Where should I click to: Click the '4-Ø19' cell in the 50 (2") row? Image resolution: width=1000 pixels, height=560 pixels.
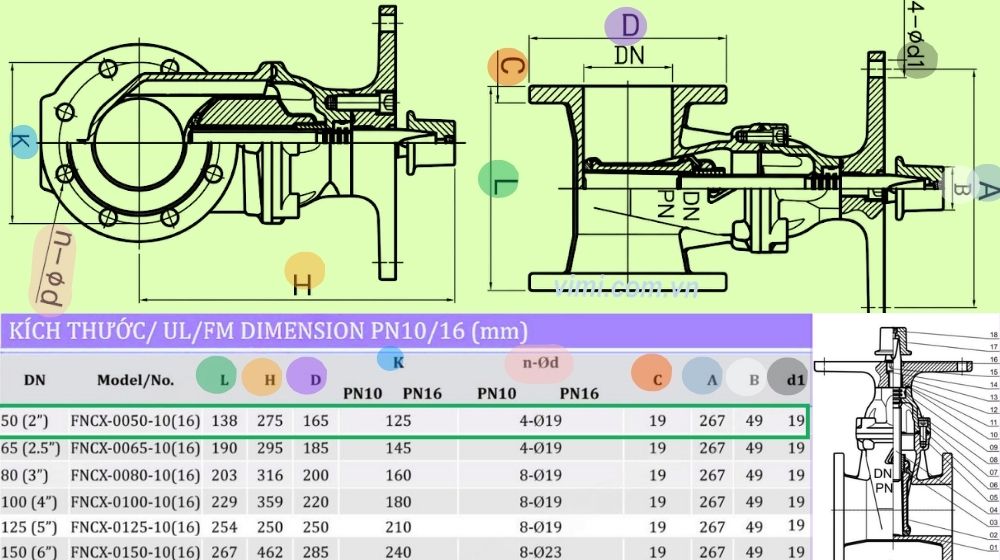click(540, 421)
